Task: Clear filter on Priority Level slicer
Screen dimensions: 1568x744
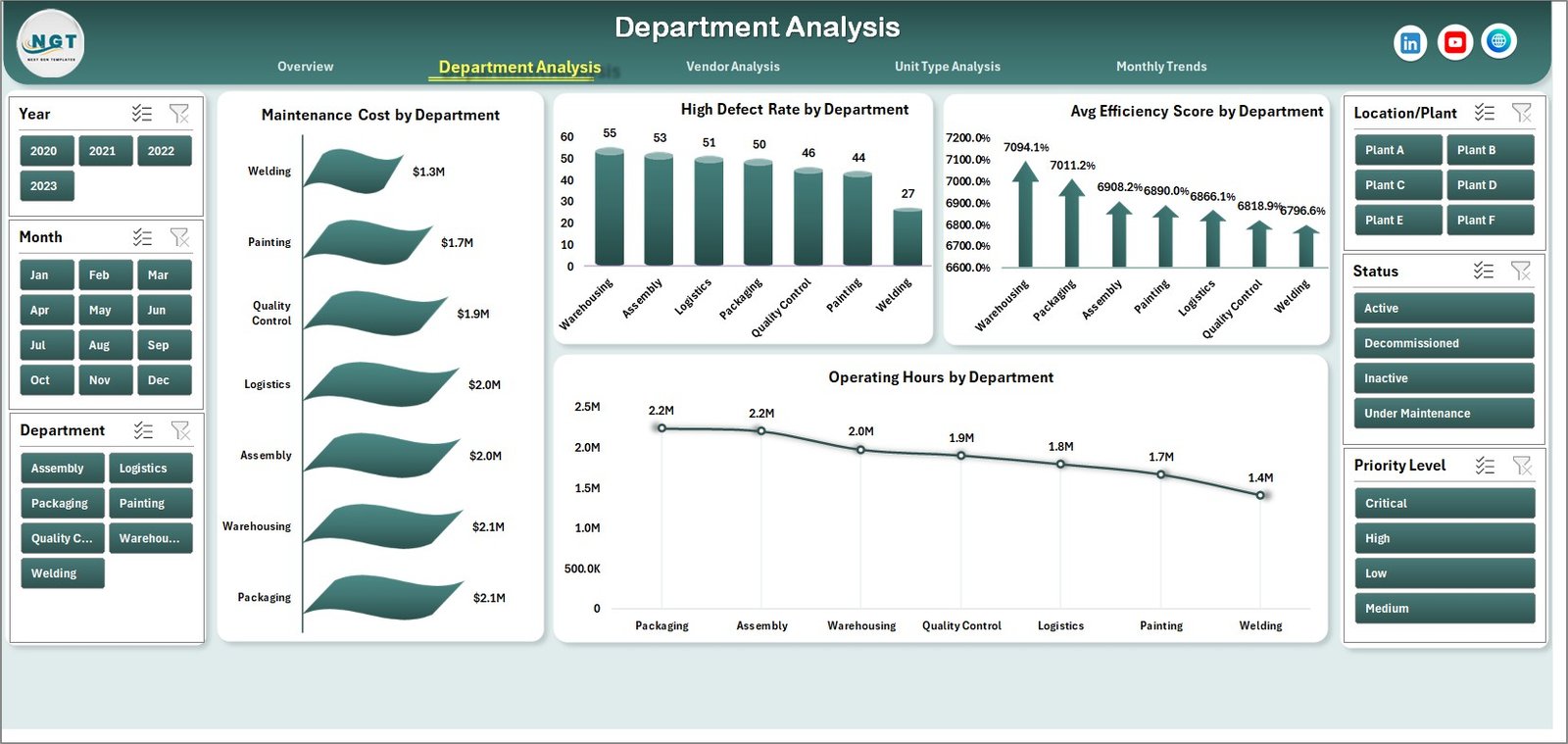Action: (x=1522, y=466)
